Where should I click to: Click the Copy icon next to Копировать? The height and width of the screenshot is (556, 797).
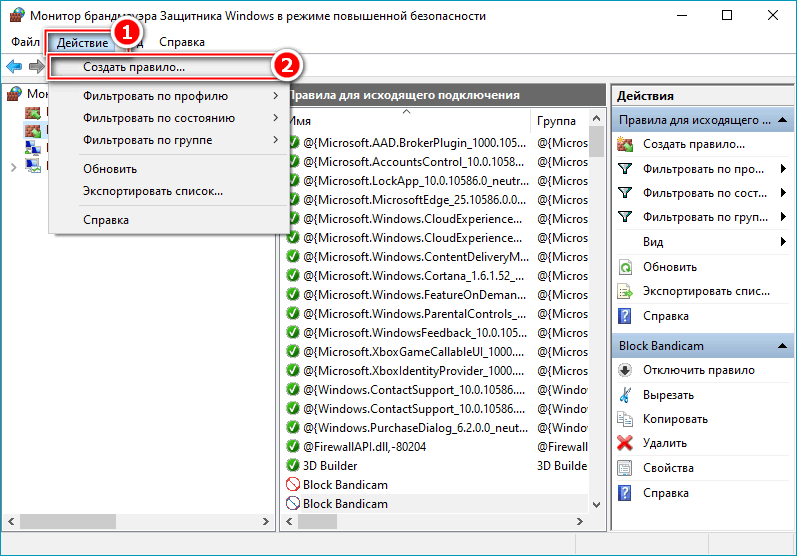tap(625, 419)
